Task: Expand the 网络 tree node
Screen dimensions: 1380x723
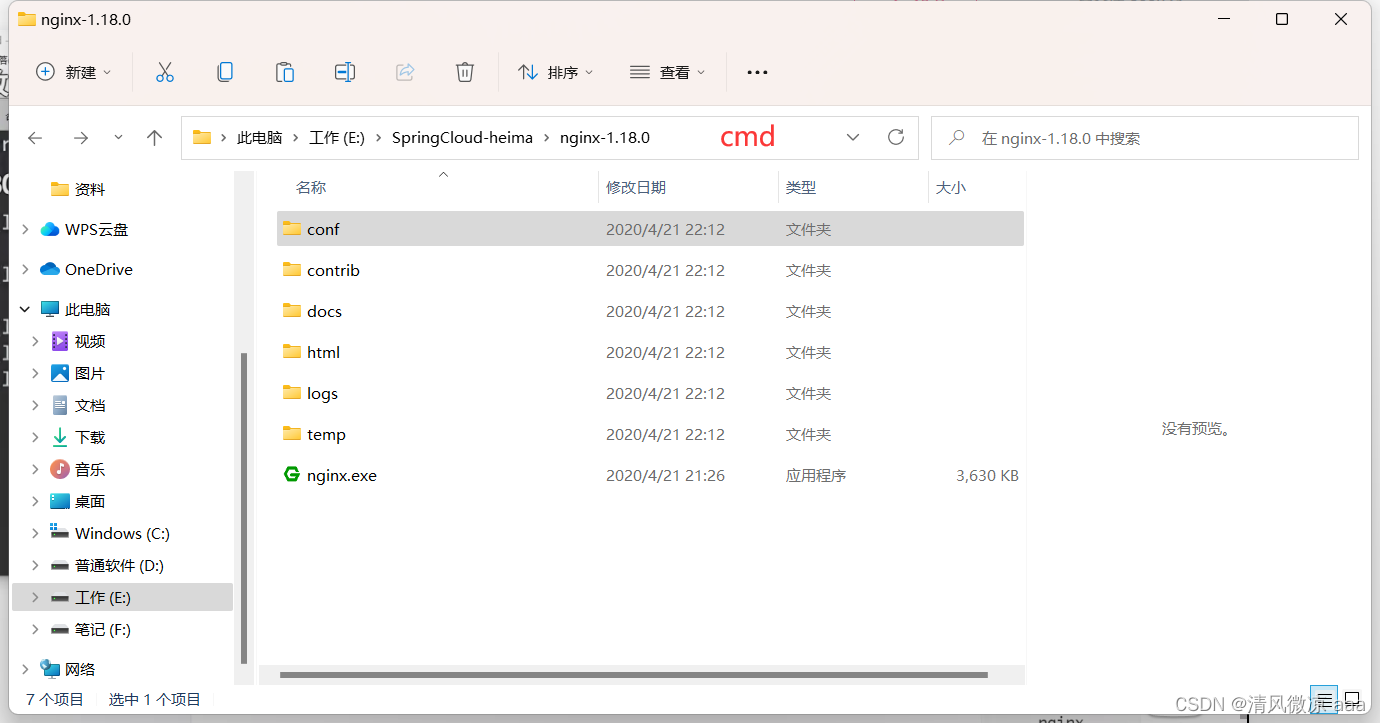Action: pos(26,669)
